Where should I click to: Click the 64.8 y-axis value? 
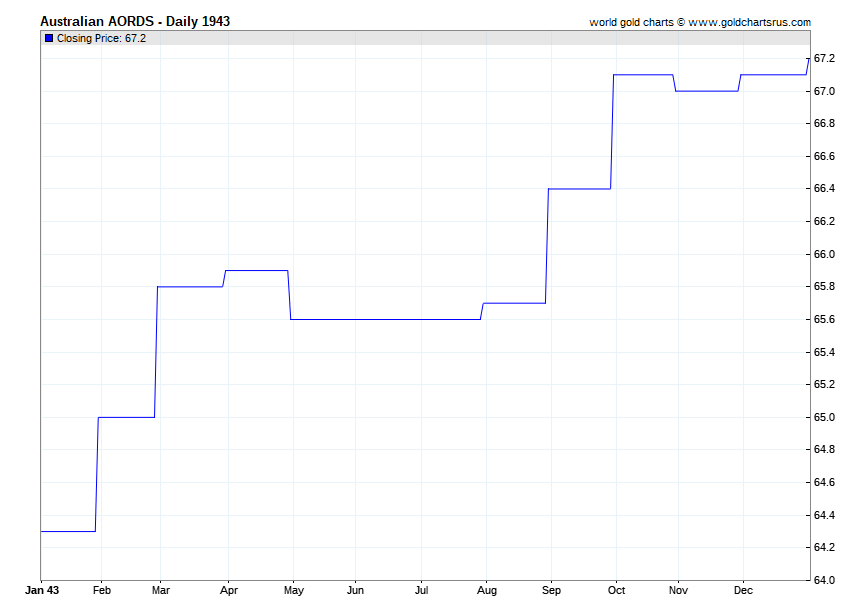pyautogui.click(x=824, y=450)
